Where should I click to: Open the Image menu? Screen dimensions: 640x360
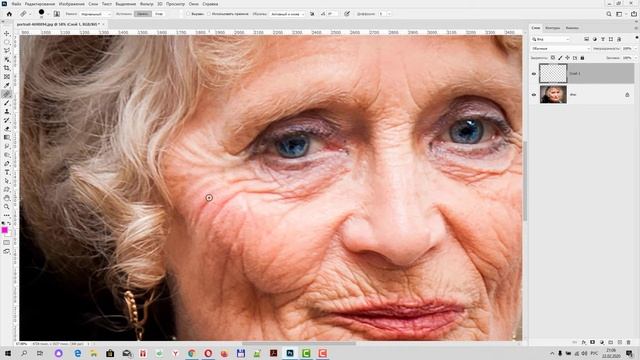[x=72, y=4]
